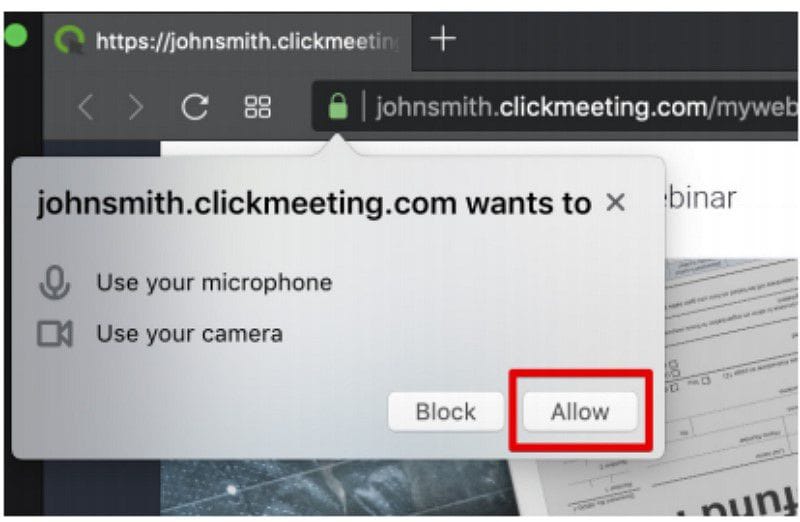
Task: Click the 'johnsmith.clickmeeting.com wants to' popup title
Action: pyautogui.click(x=314, y=203)
